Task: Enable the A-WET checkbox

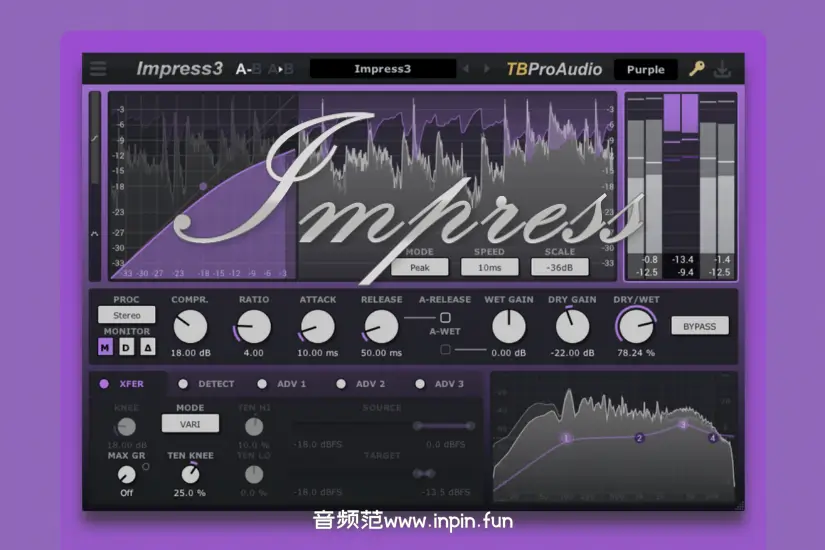Action: click(445, 349)
